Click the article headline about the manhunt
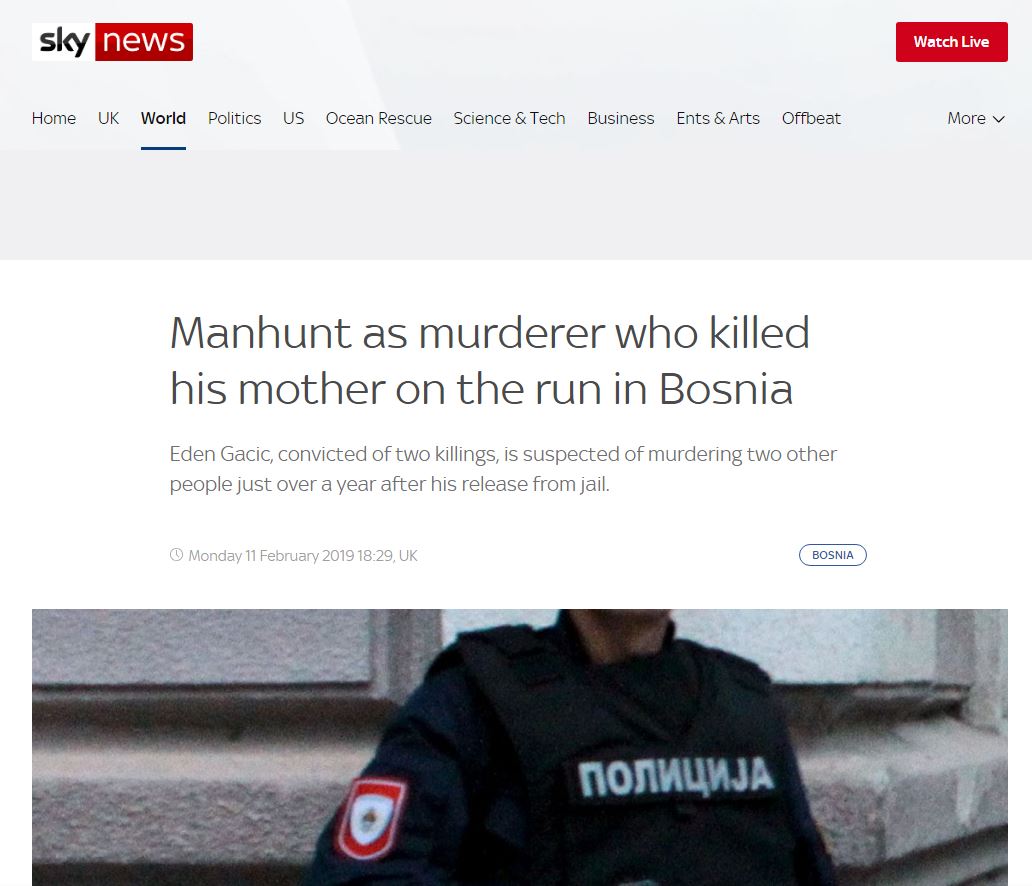The width and height of the screenshot is (1032, 886). [490, 361]
